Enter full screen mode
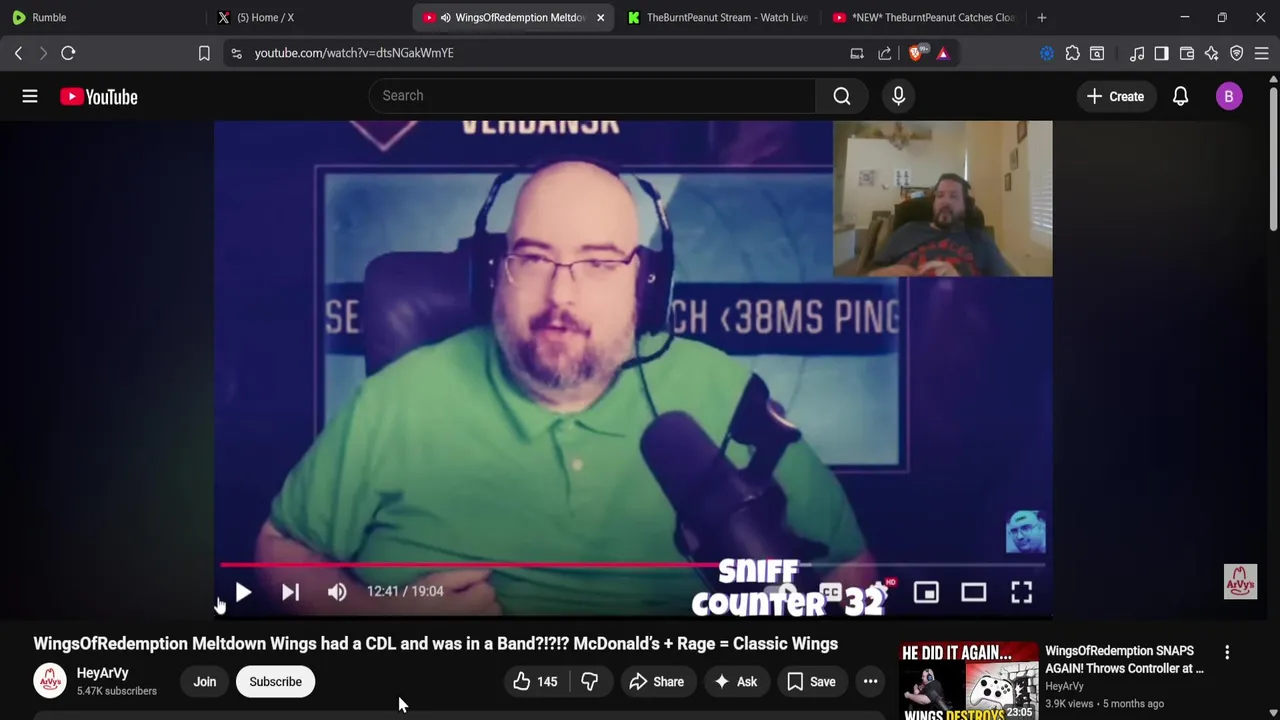 (x=1021, y=592)
